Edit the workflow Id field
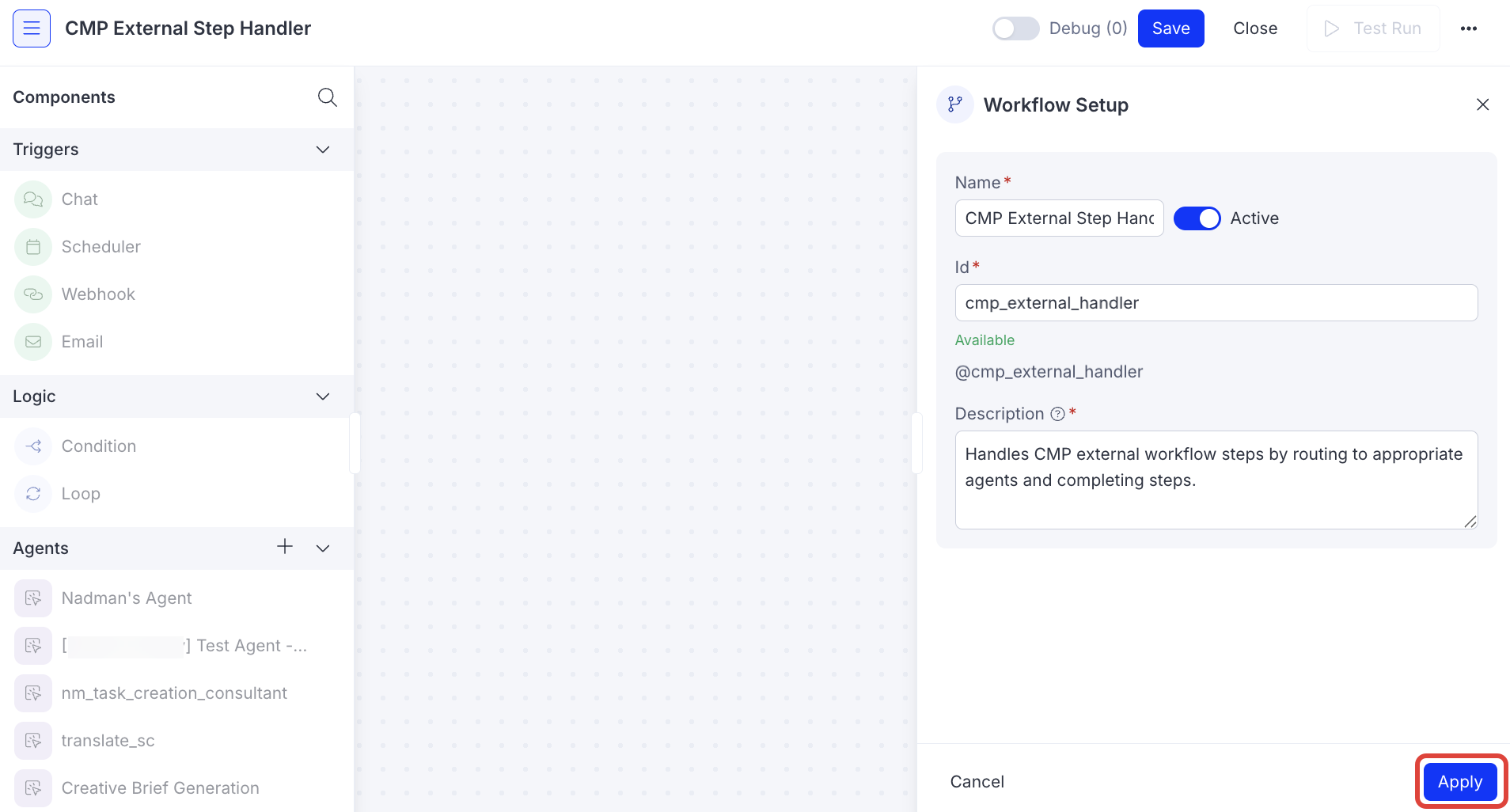 tap(1216, 302)
